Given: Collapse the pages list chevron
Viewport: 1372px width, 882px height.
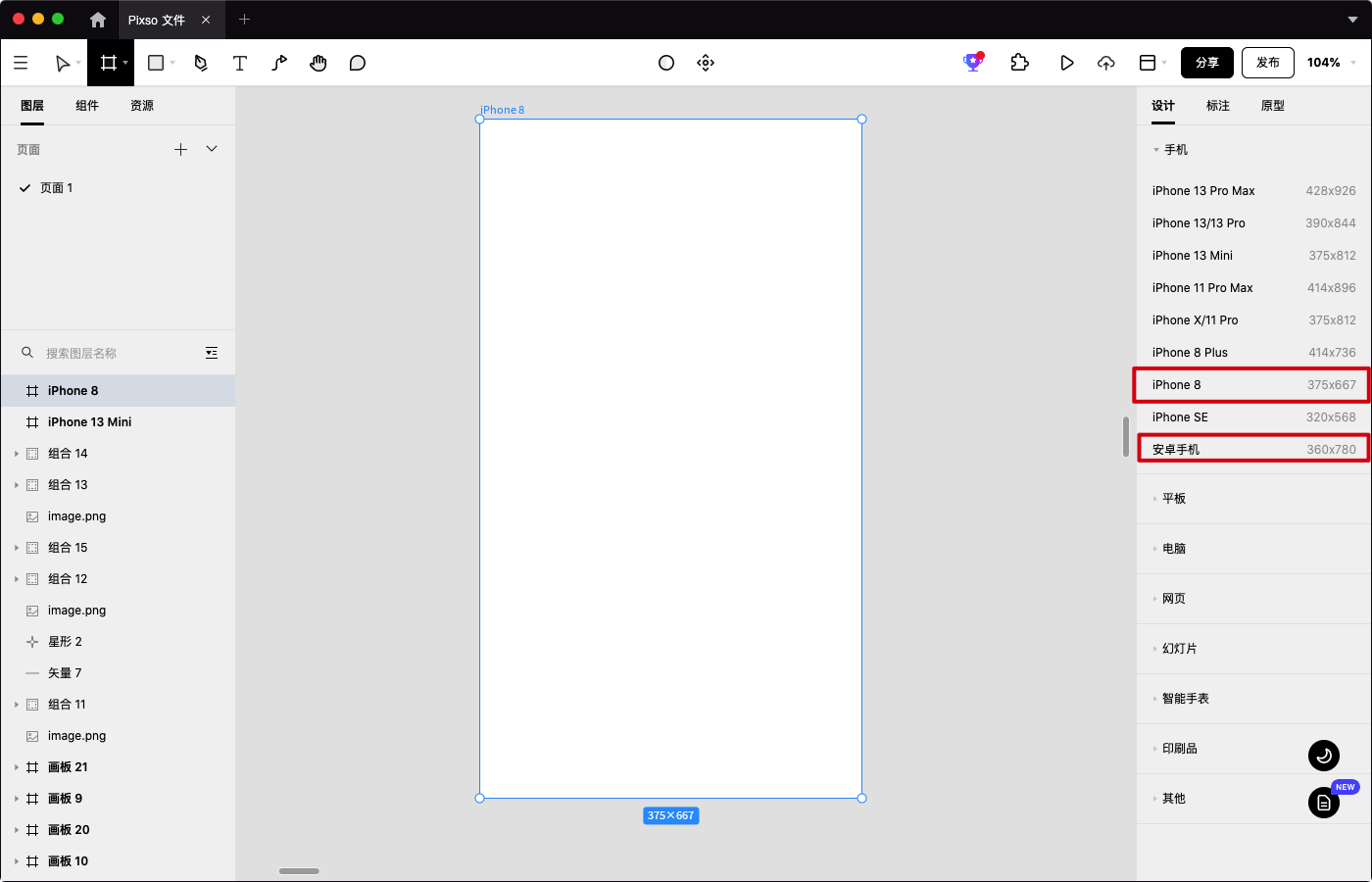Looking at the screenshot, I should 212,149.
